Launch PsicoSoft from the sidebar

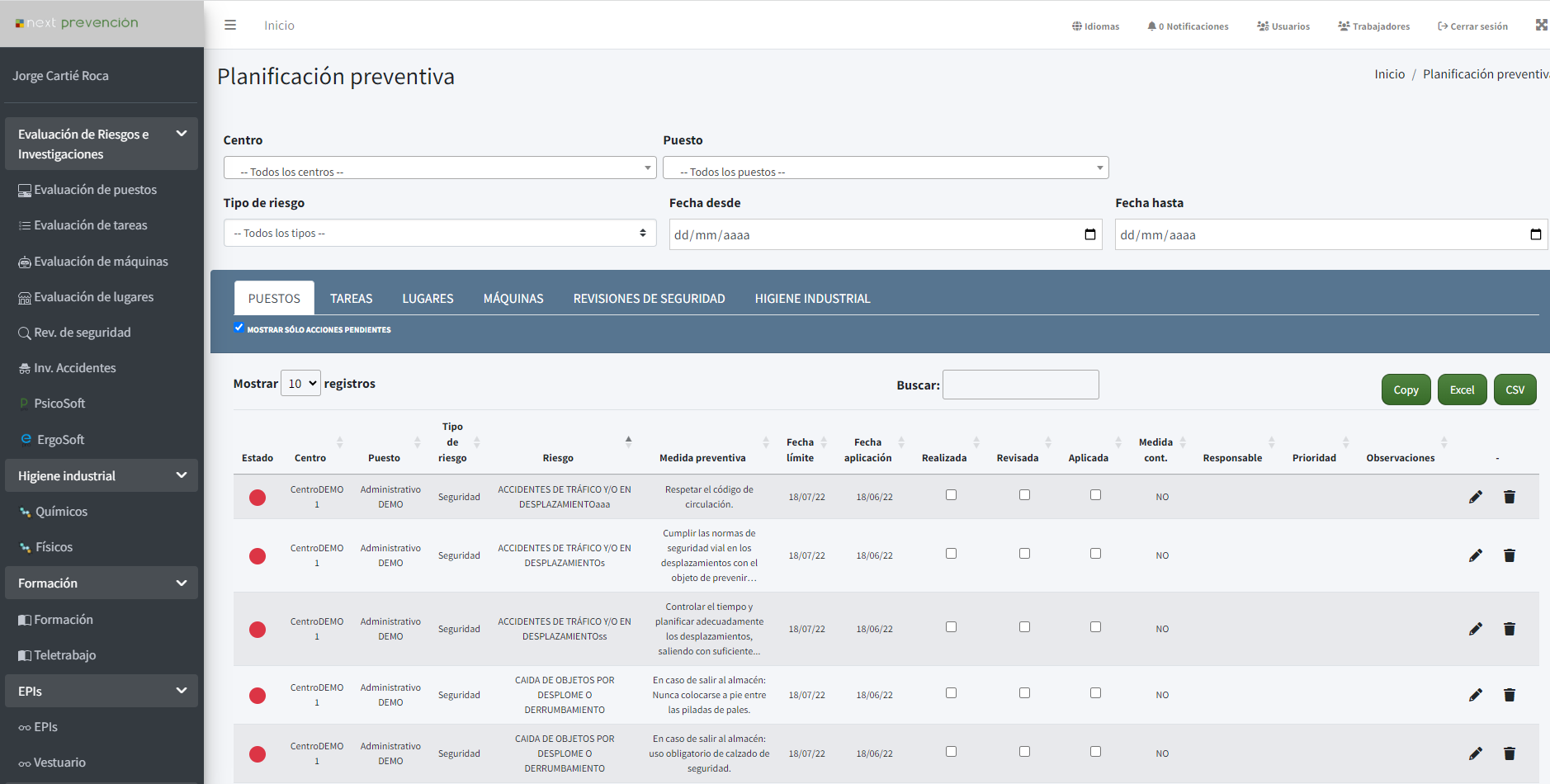tap(52, 404)
